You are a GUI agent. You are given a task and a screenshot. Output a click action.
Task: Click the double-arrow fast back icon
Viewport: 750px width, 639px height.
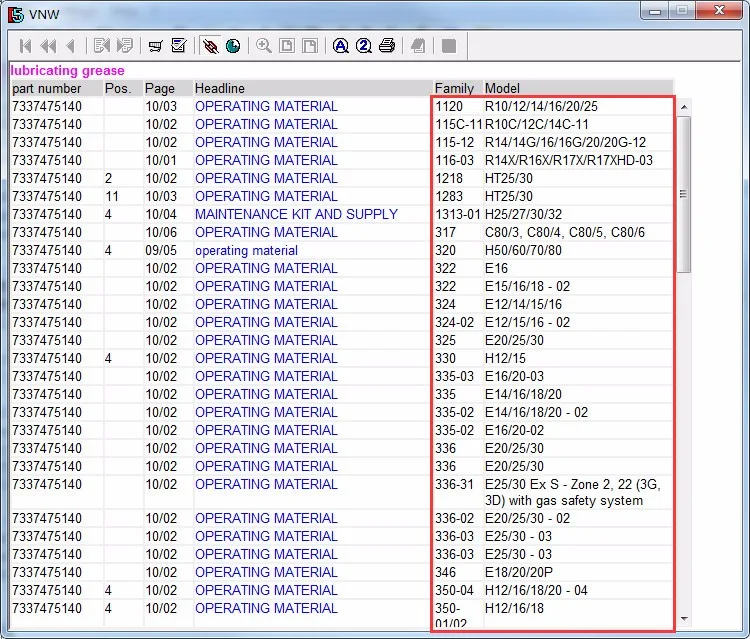pyautogui.click(x=48, y=46)
